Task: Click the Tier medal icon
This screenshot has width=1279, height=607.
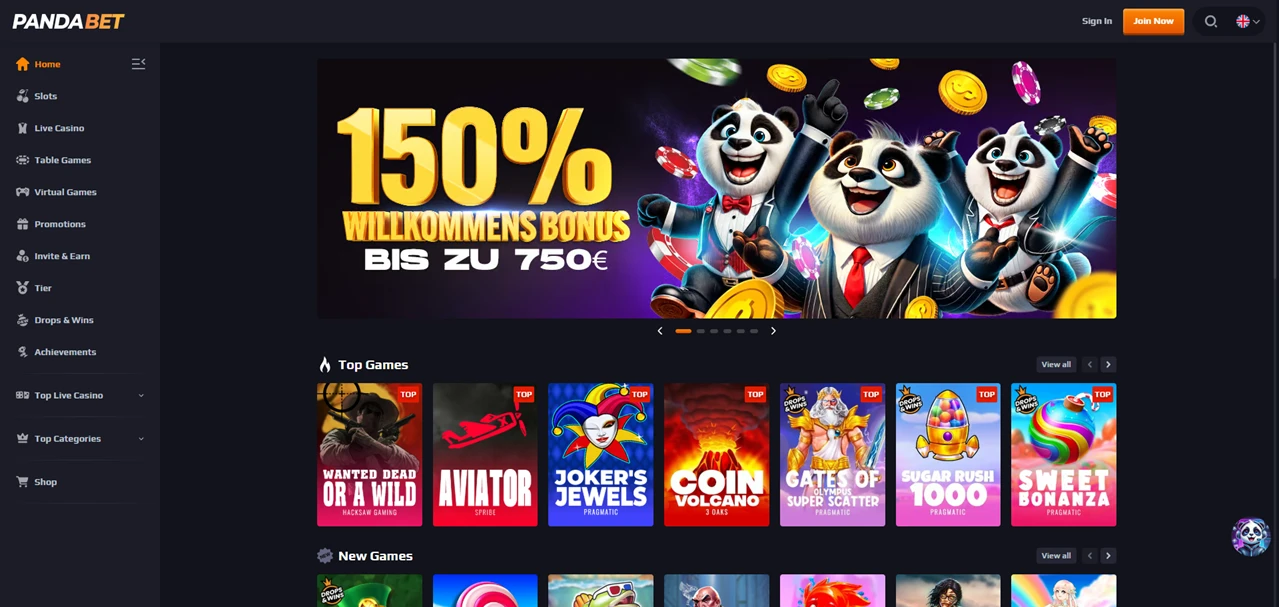Action: point(22,288)
